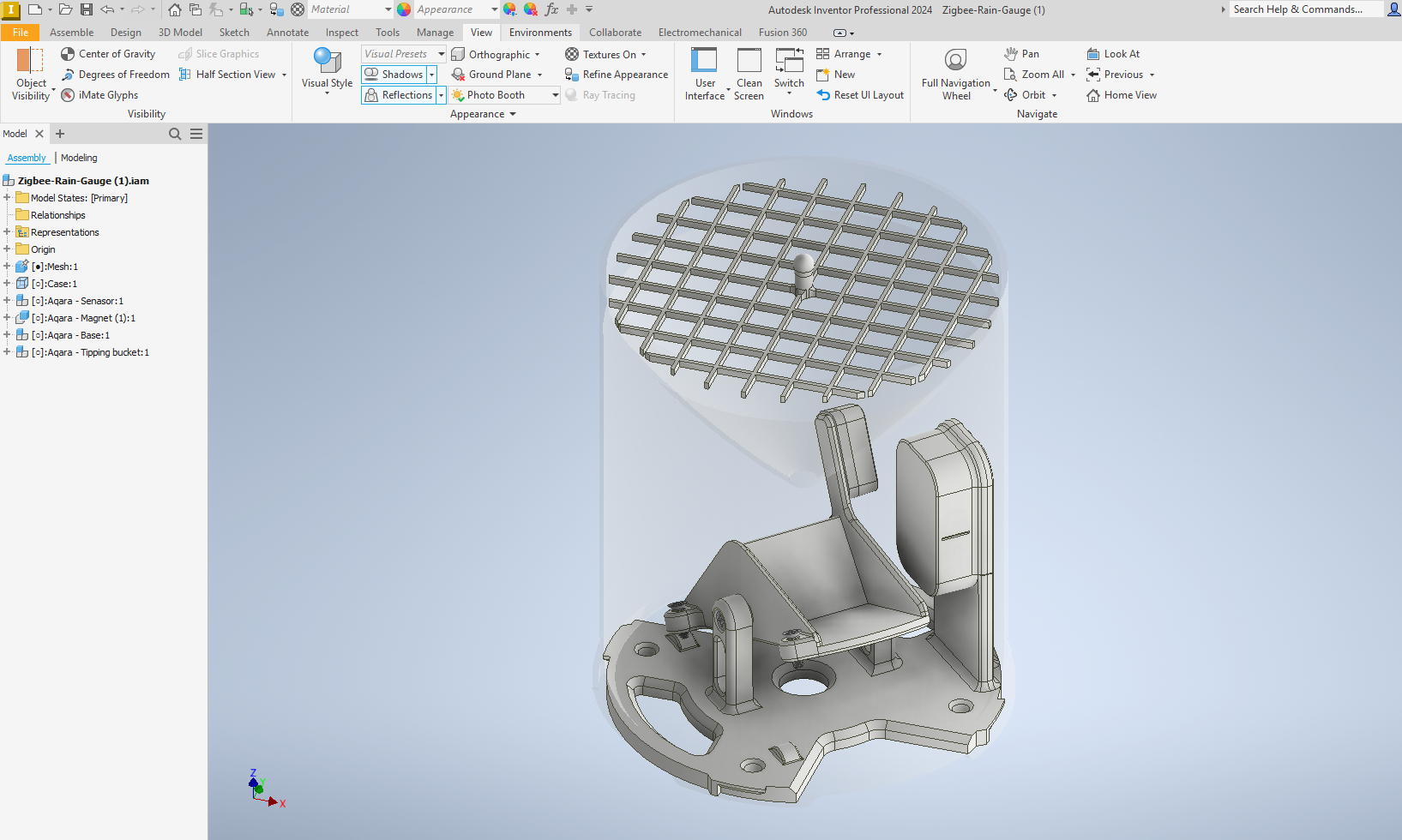Screen dimensions: 1402x840
Task: Add a new browser panel with plus
Action: tap(60, 134)
